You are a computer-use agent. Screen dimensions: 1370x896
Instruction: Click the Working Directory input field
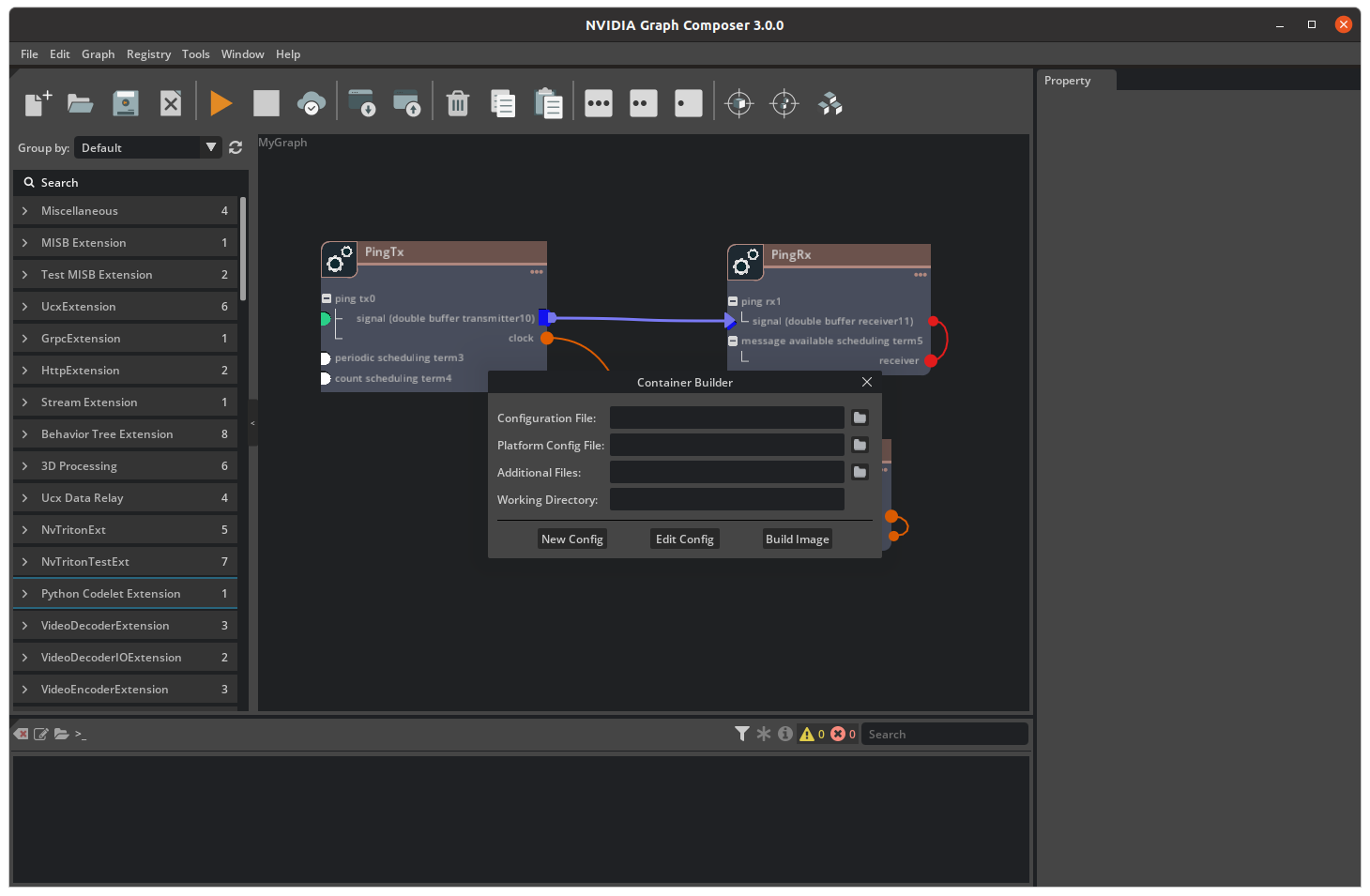pos(727,499)
